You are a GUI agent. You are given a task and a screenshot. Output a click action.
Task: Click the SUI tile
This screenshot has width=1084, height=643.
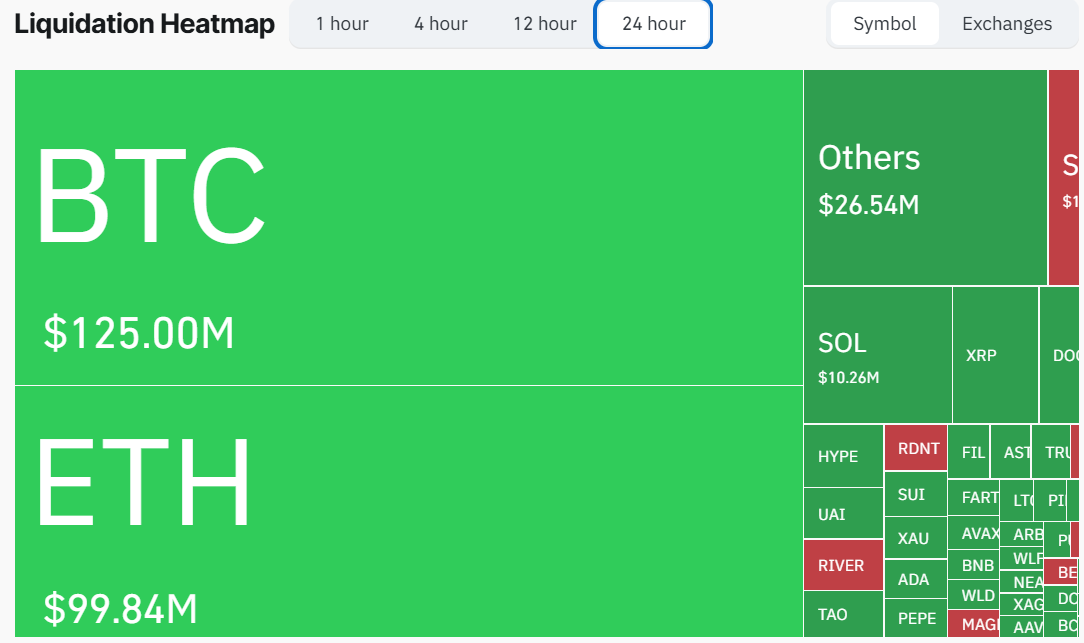(x=915, y=494)
